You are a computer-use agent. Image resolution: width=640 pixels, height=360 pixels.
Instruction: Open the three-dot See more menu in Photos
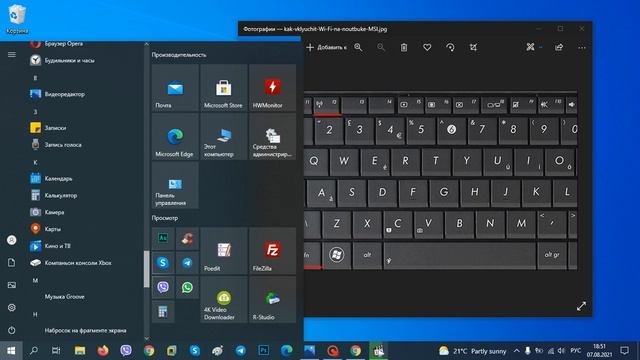coord(582,48)
